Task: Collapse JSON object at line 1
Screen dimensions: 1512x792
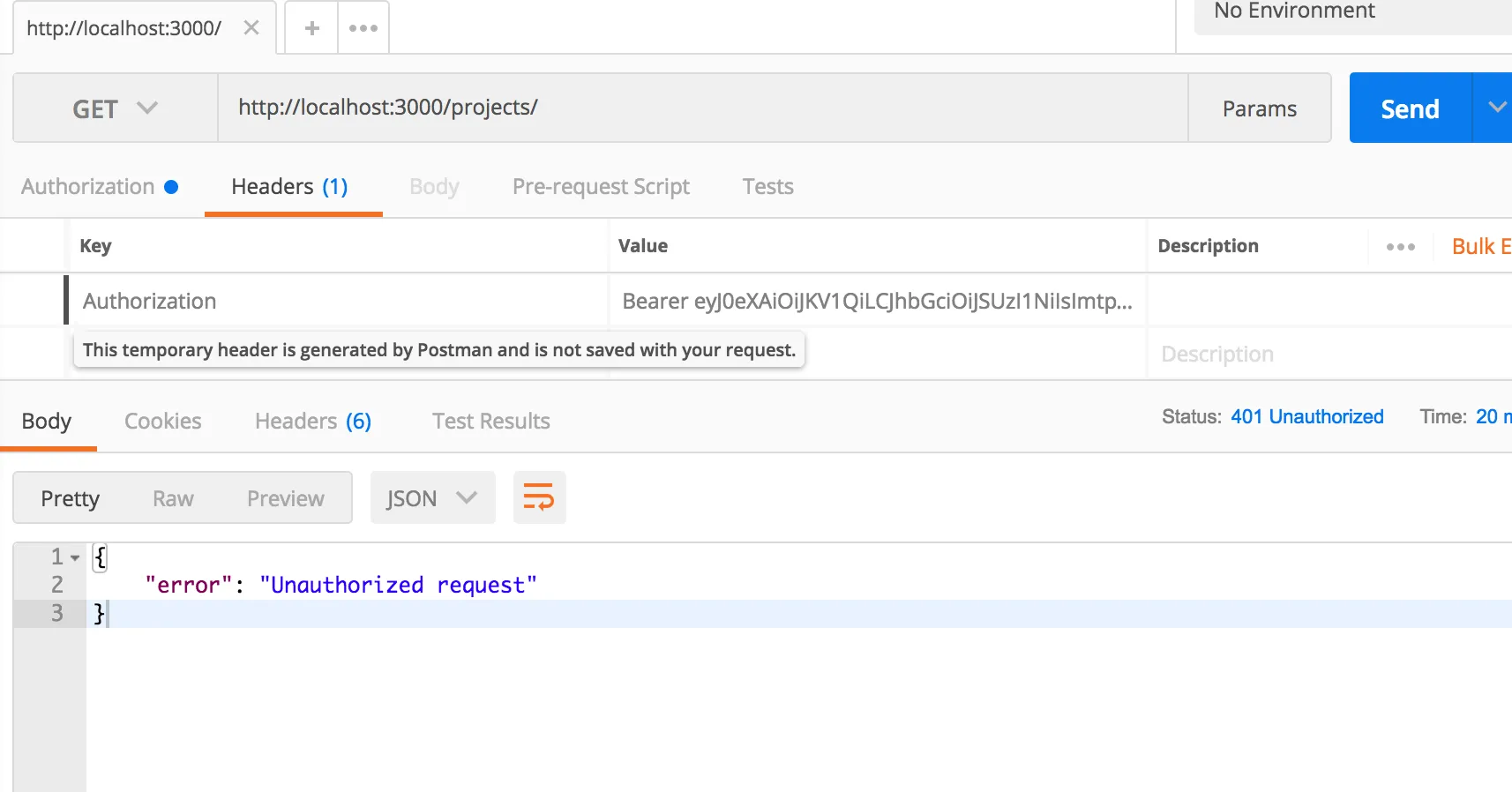Action: 75,557
